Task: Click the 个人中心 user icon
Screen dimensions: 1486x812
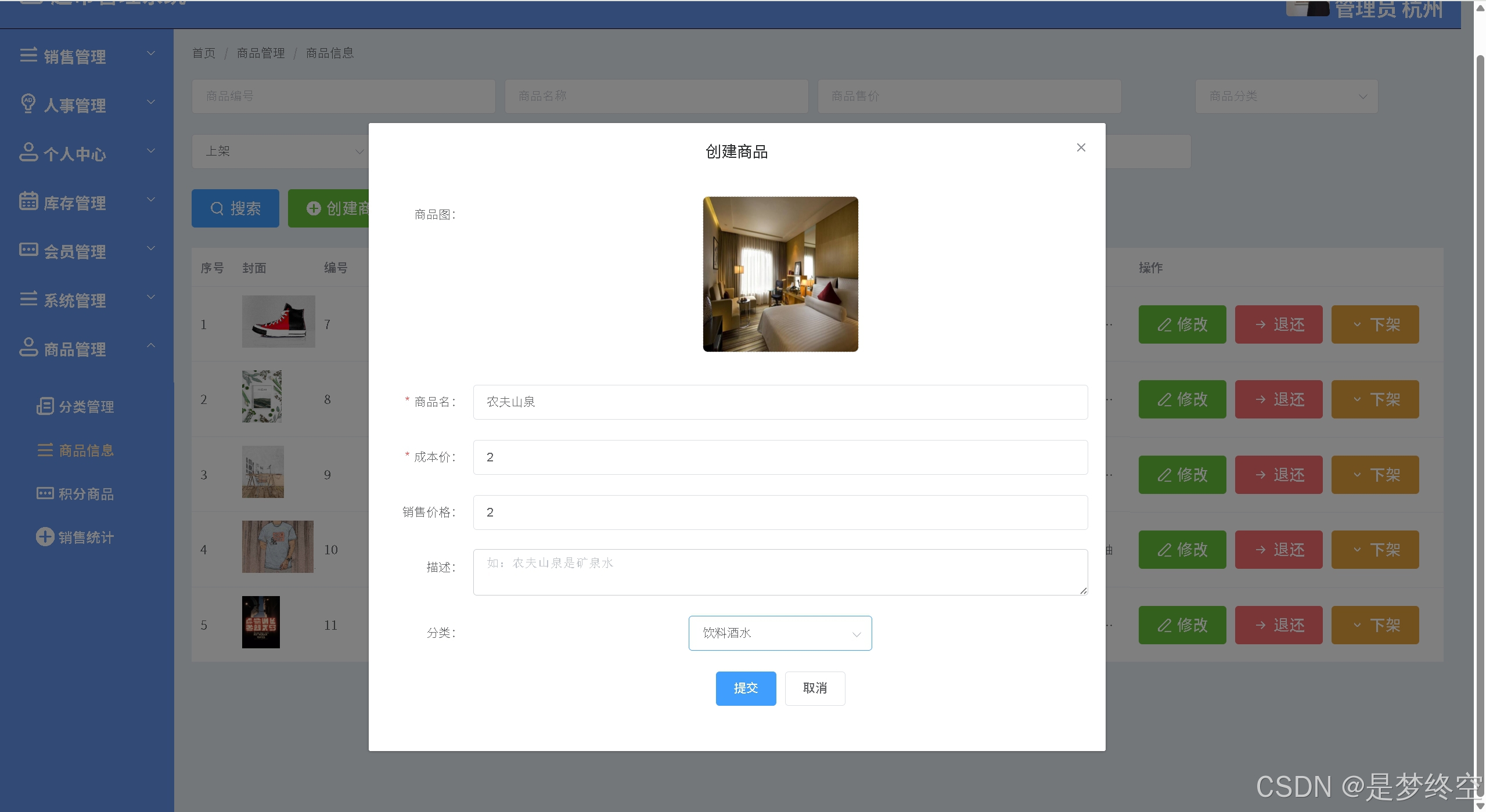Action: [x=28, y=152]
